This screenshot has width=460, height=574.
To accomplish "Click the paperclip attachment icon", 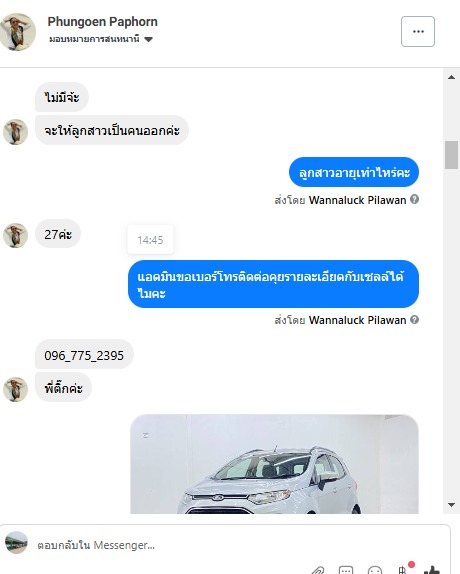I will 318,571.
